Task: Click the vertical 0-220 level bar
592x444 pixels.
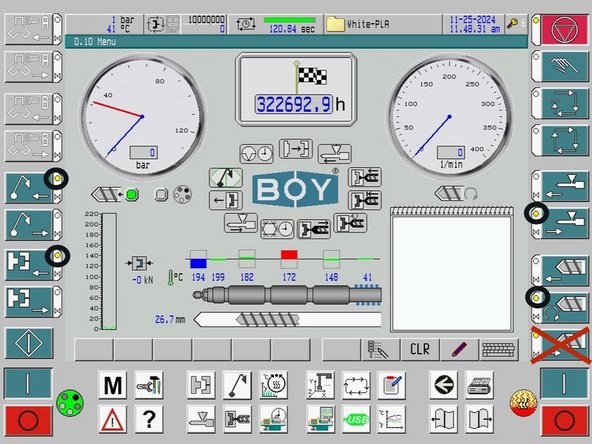Action: coord(109,271)
